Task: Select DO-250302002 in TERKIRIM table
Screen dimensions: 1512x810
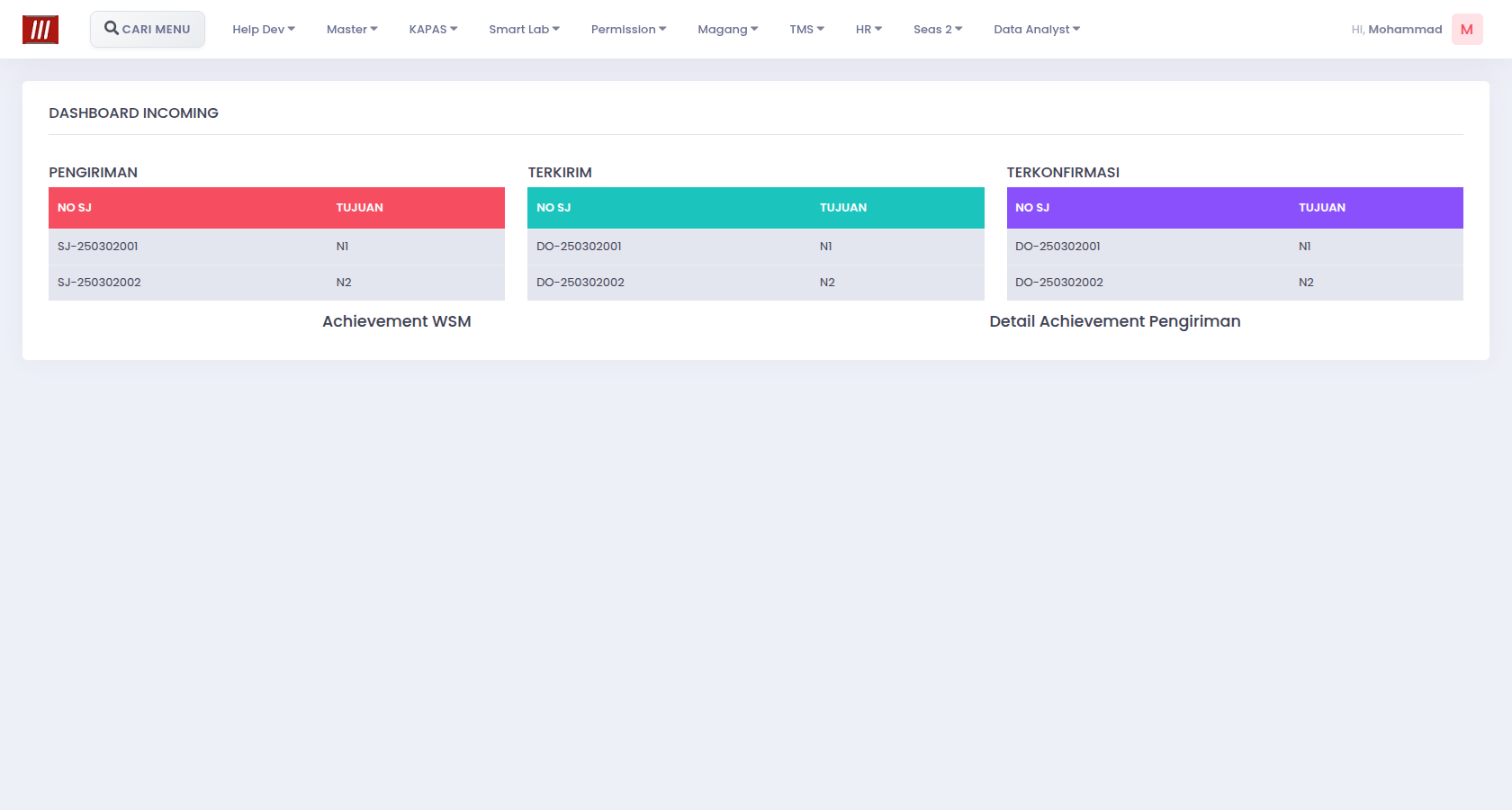Action: (580, 283)
